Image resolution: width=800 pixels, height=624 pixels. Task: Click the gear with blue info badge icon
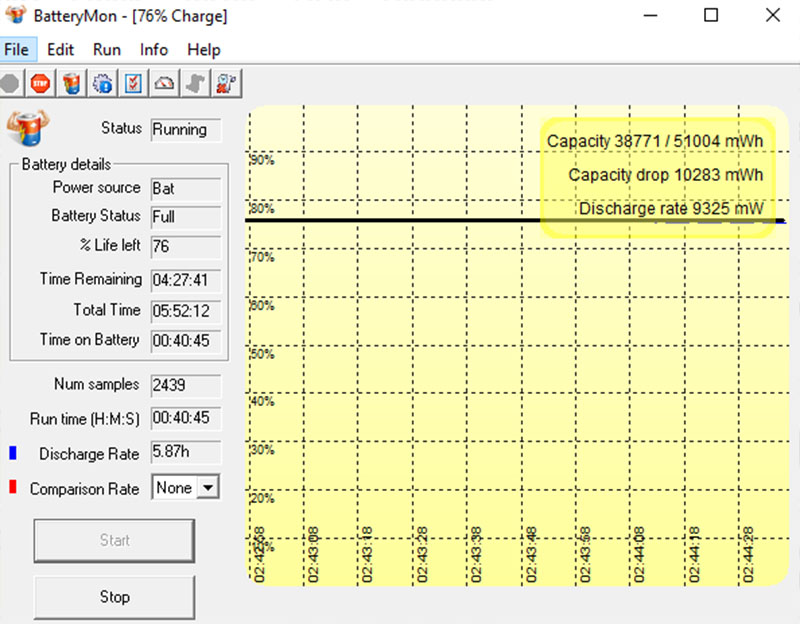pos(103,83)
